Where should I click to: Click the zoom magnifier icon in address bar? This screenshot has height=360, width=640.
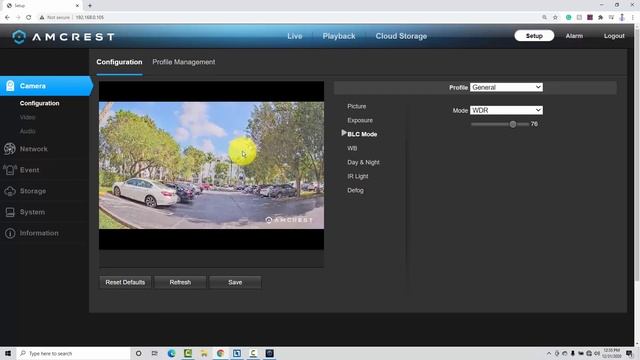coord(544,17)
